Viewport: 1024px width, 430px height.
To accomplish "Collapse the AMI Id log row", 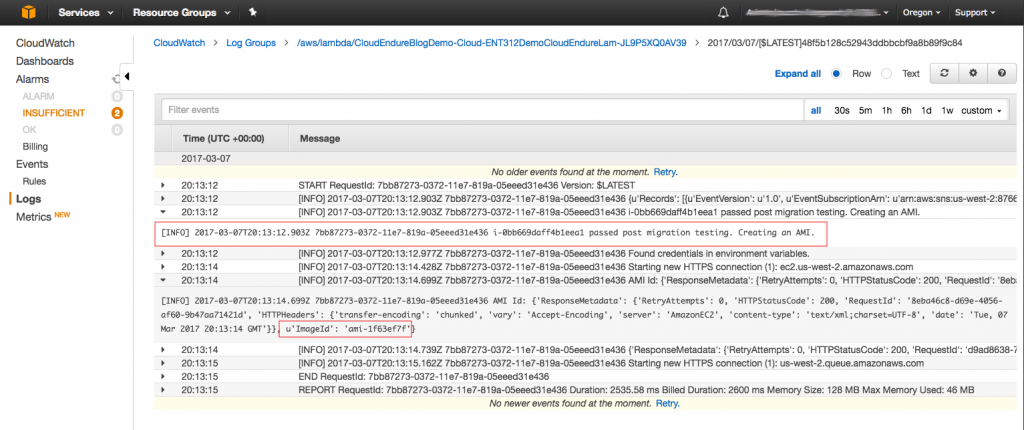I will pyautogui.click(x=163, y=280).
